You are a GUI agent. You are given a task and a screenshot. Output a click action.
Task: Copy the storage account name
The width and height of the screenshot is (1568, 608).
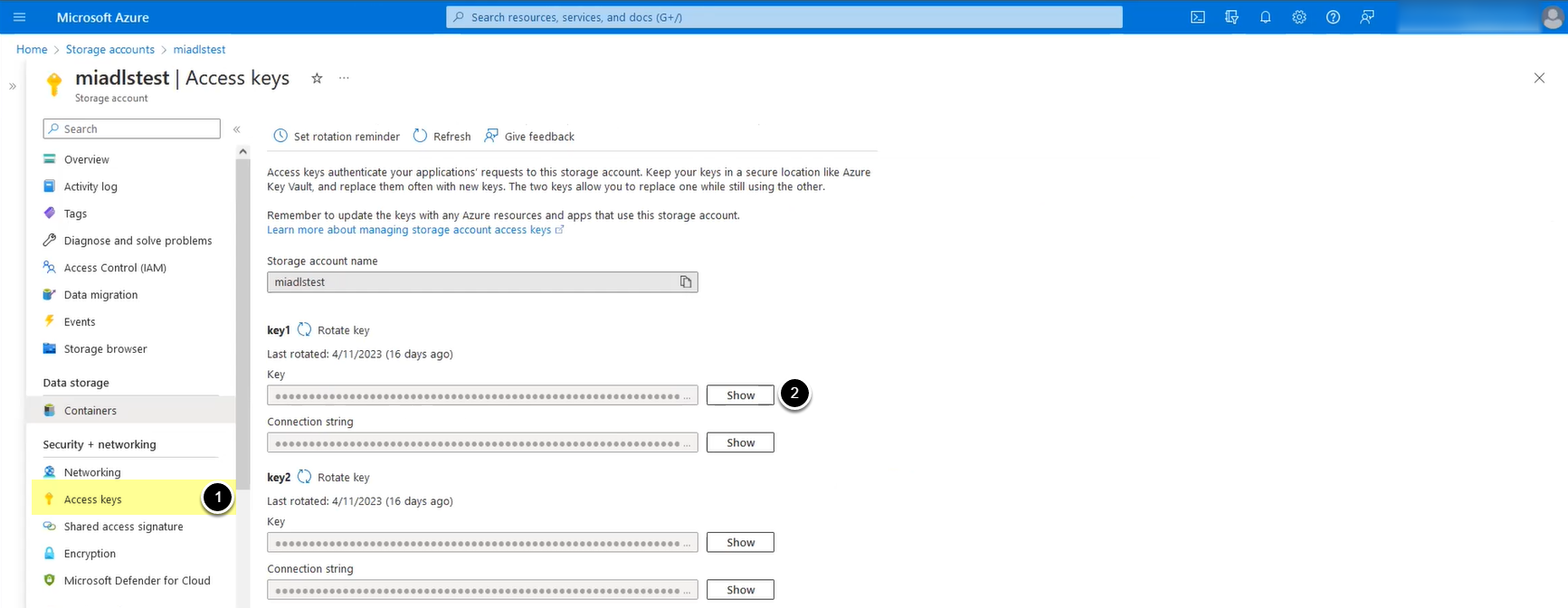coord(686,282)
